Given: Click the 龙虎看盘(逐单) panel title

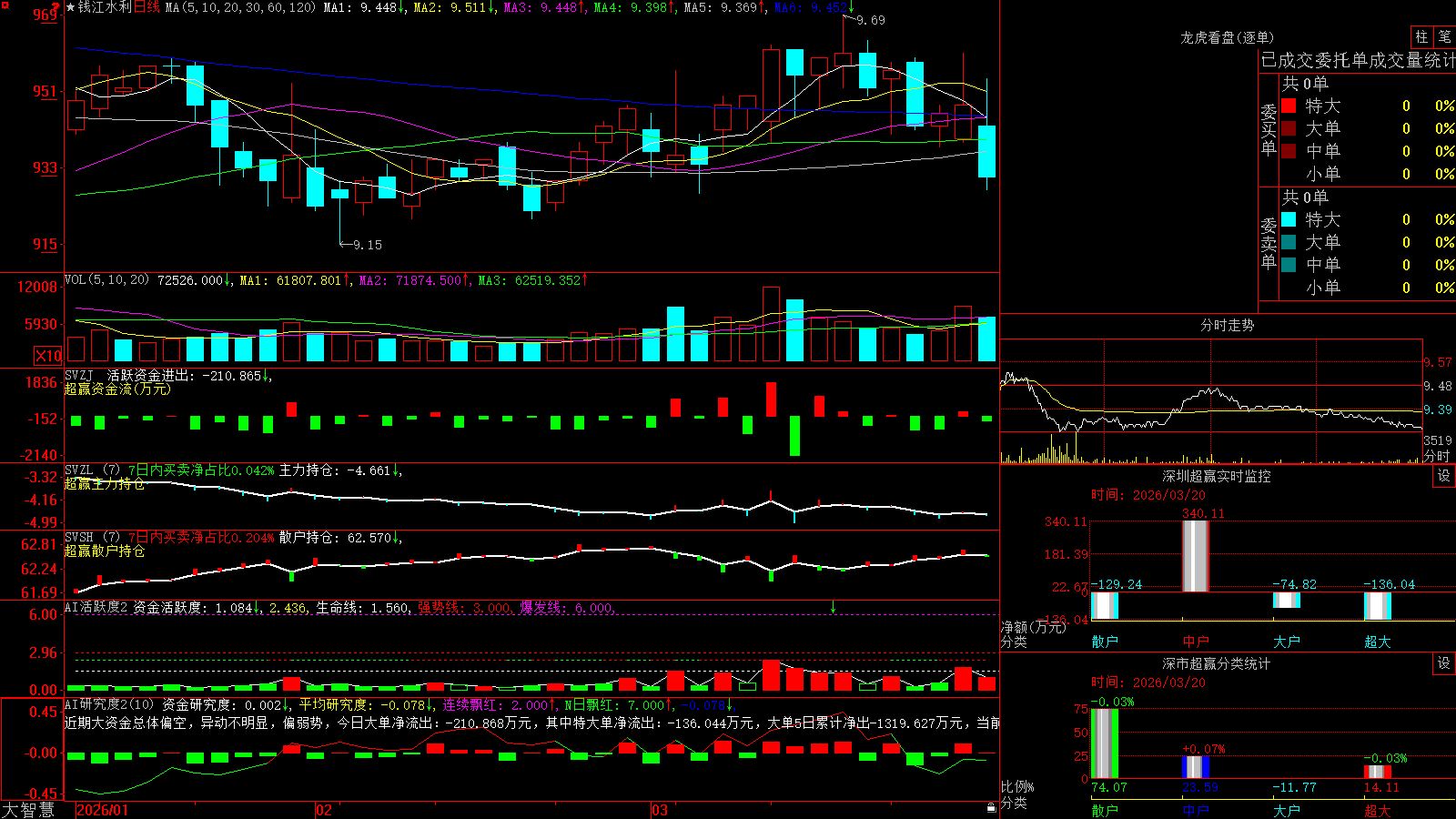Looking at the screenshot, I should [x=1227, y=37].
